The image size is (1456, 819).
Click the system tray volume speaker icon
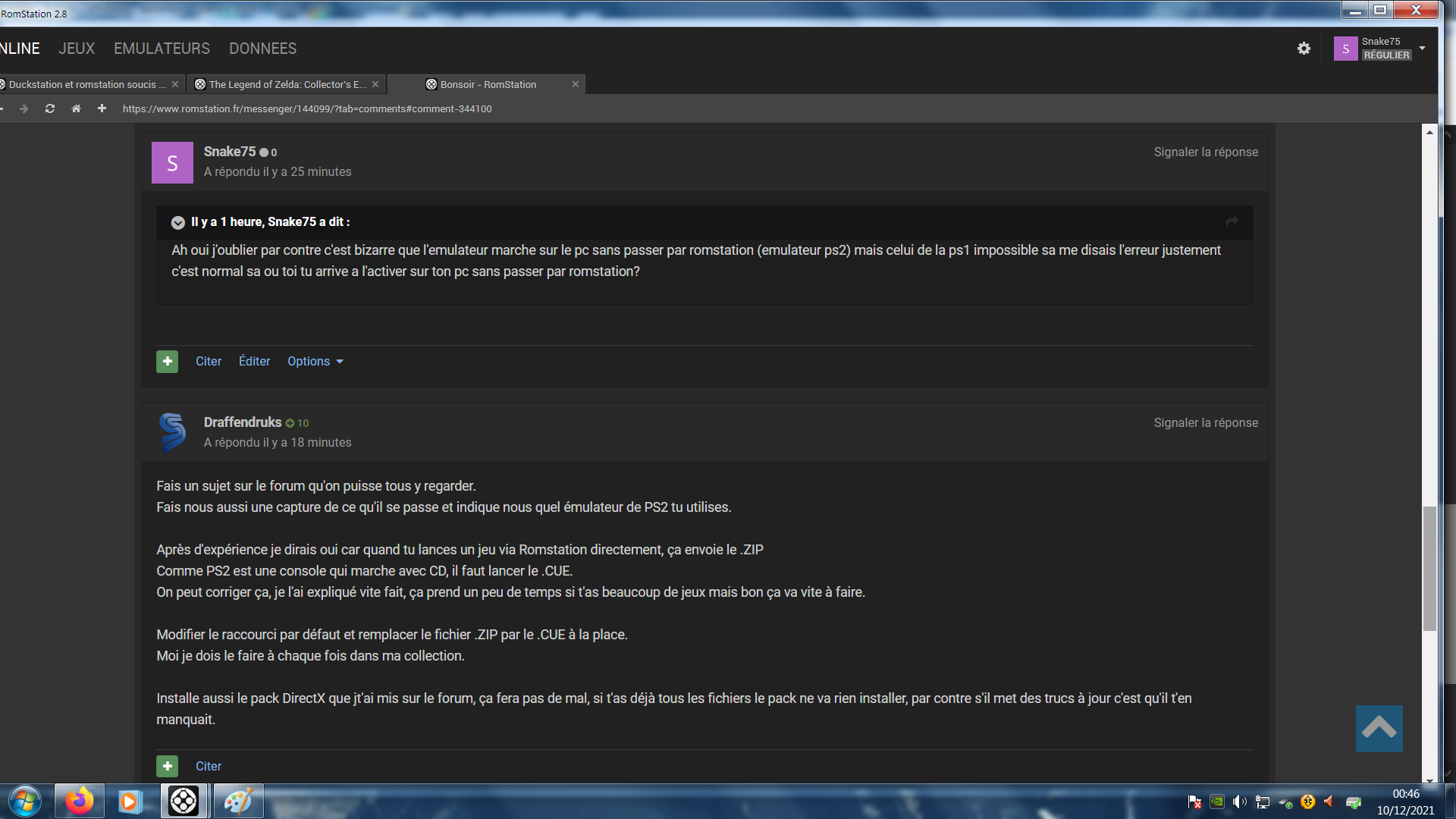1239,802
